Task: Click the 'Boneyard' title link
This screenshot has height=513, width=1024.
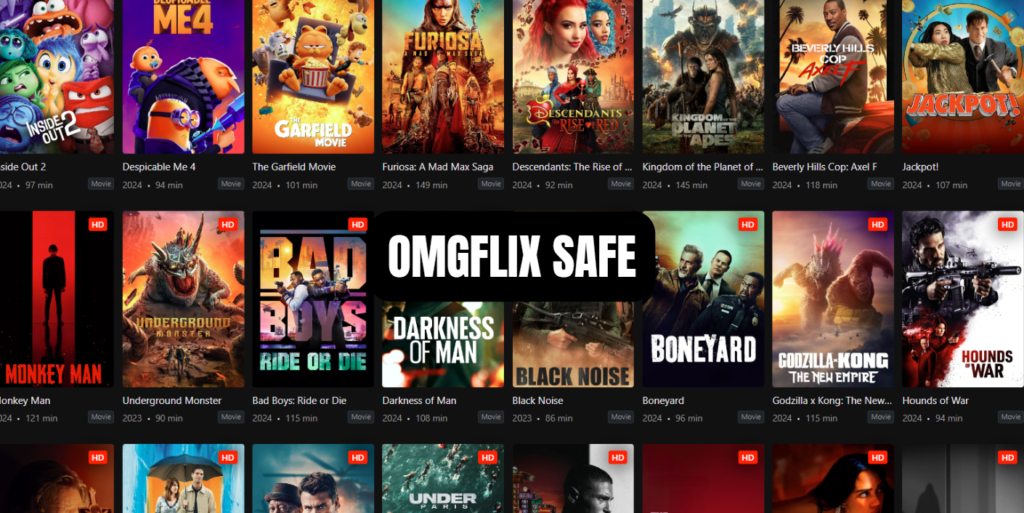Action: pyautogui.click(x=663, y=401)
